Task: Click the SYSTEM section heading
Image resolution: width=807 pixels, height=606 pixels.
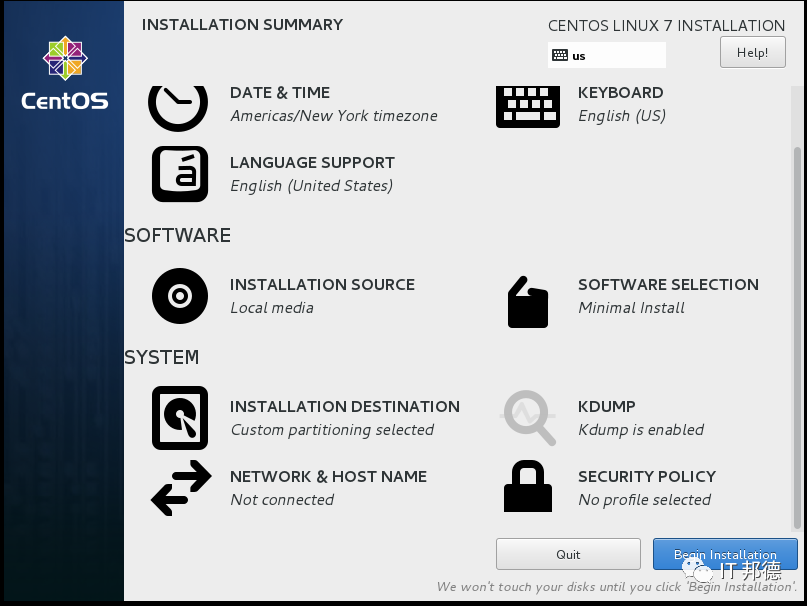Action: click(x=162, y=357)
